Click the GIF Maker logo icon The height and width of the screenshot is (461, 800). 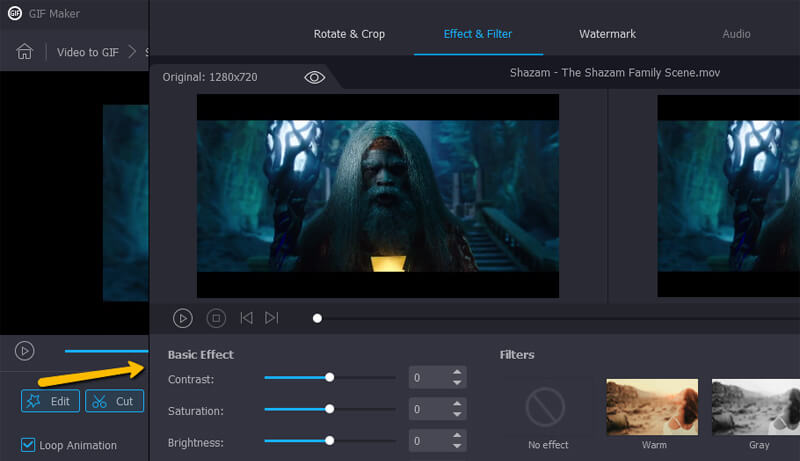pyautogui.click(x=15, y=13)
